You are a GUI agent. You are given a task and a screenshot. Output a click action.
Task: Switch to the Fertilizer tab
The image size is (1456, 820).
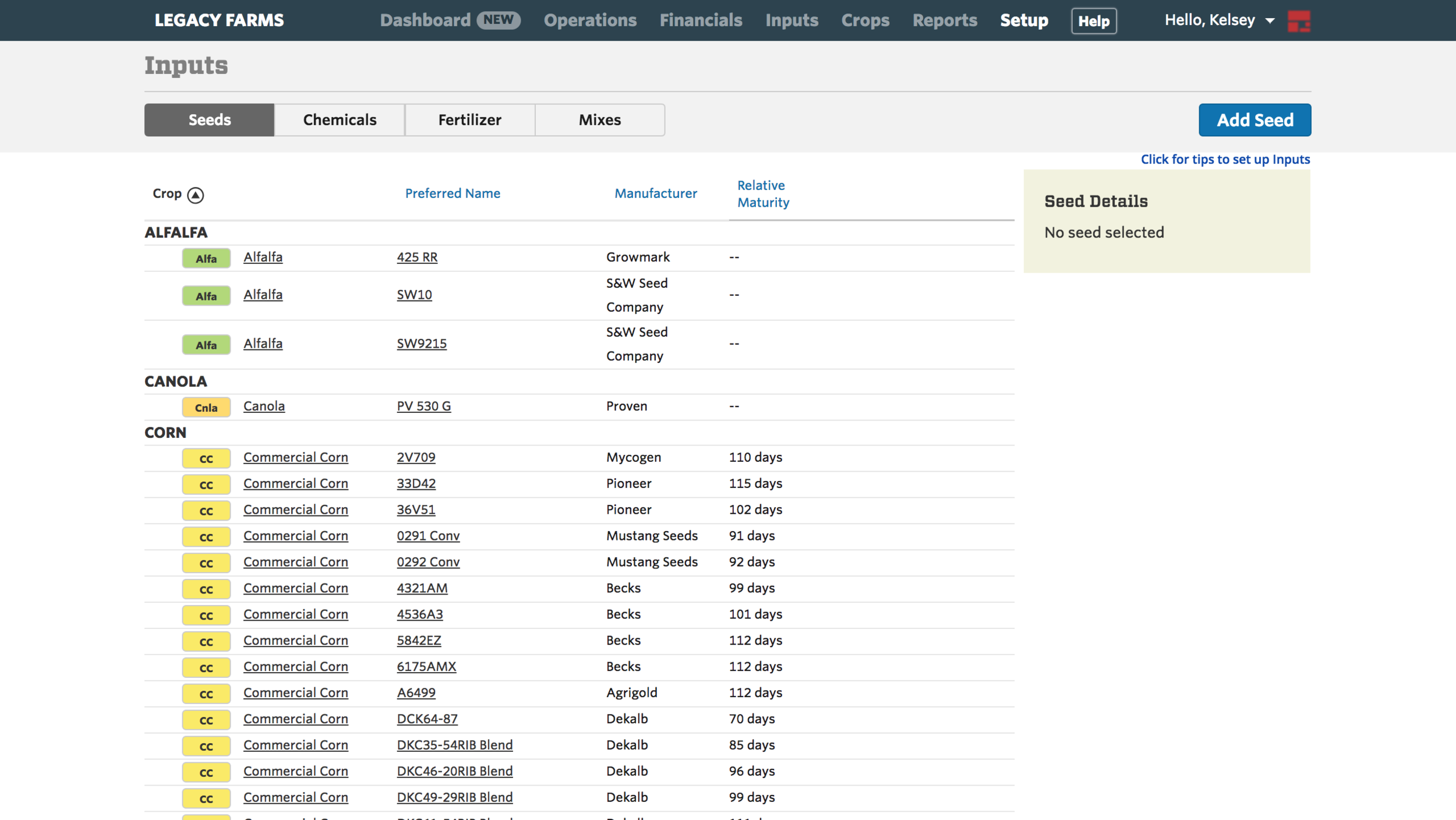coord(469,120)
